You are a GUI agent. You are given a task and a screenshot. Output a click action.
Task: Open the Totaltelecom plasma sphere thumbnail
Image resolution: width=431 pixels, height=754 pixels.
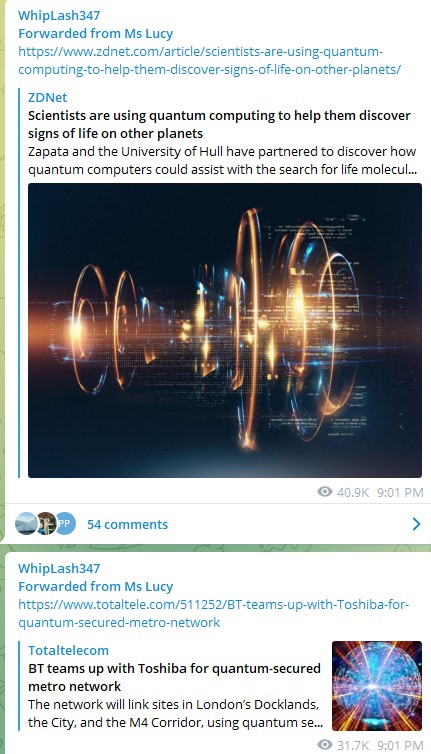pyautogui.click(x=377, y=686)
